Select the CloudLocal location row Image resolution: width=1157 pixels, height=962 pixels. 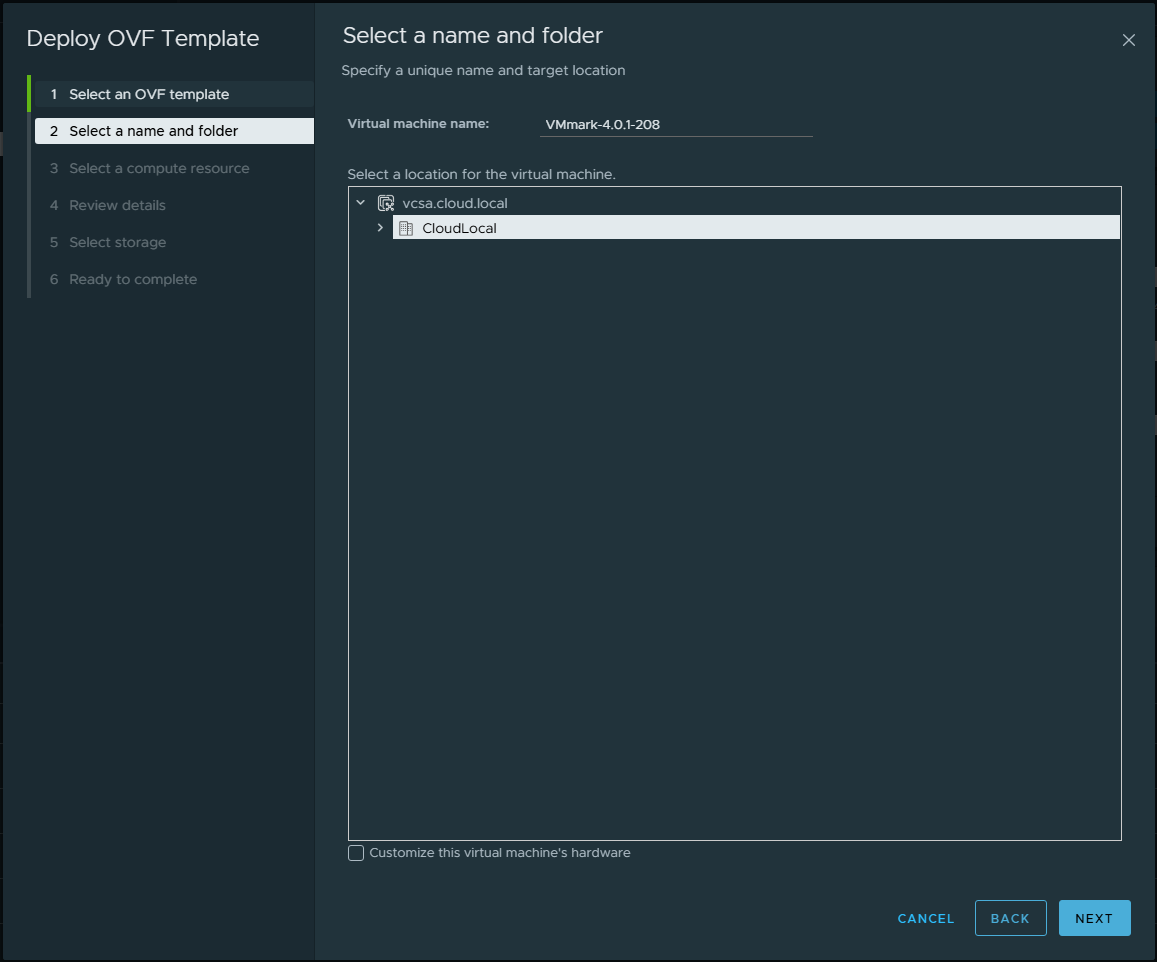point(756,227)
